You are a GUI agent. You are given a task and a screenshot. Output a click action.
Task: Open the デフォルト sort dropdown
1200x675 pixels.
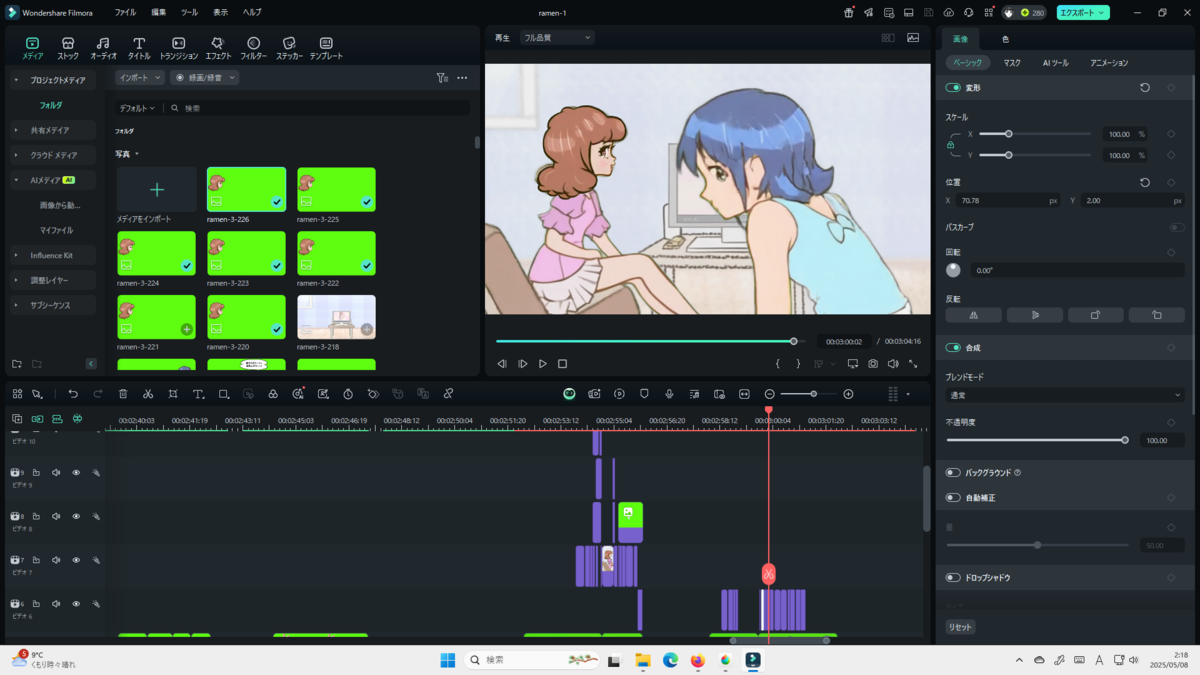tap(137, 107)
